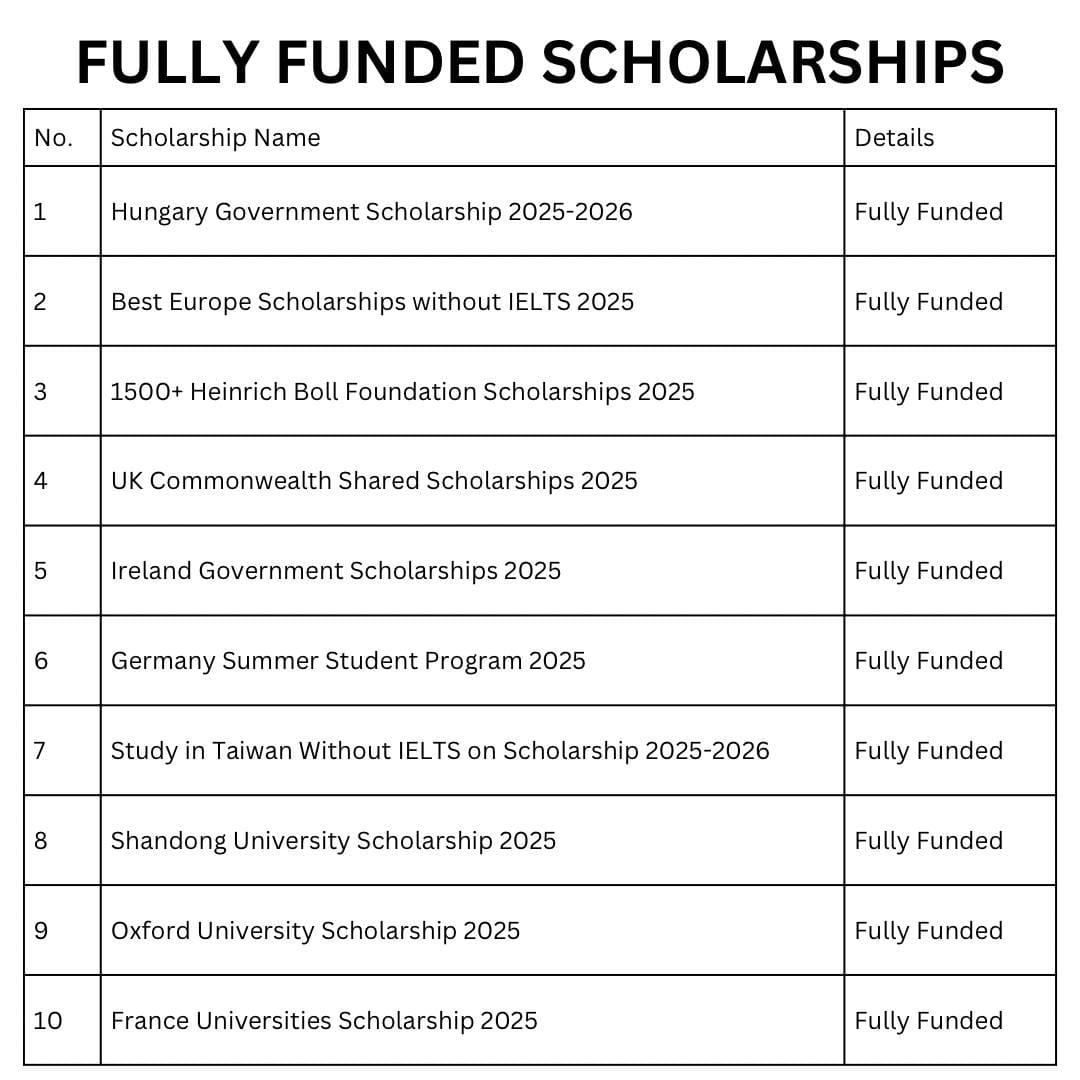The width and height of the screenshot is (1080, 1080).
Task: Click the Details column header
Action: (894, 138)
